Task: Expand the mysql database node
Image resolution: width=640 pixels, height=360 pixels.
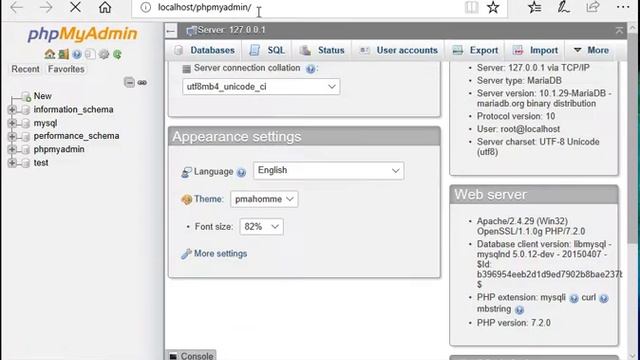Action: click(12, 123)
